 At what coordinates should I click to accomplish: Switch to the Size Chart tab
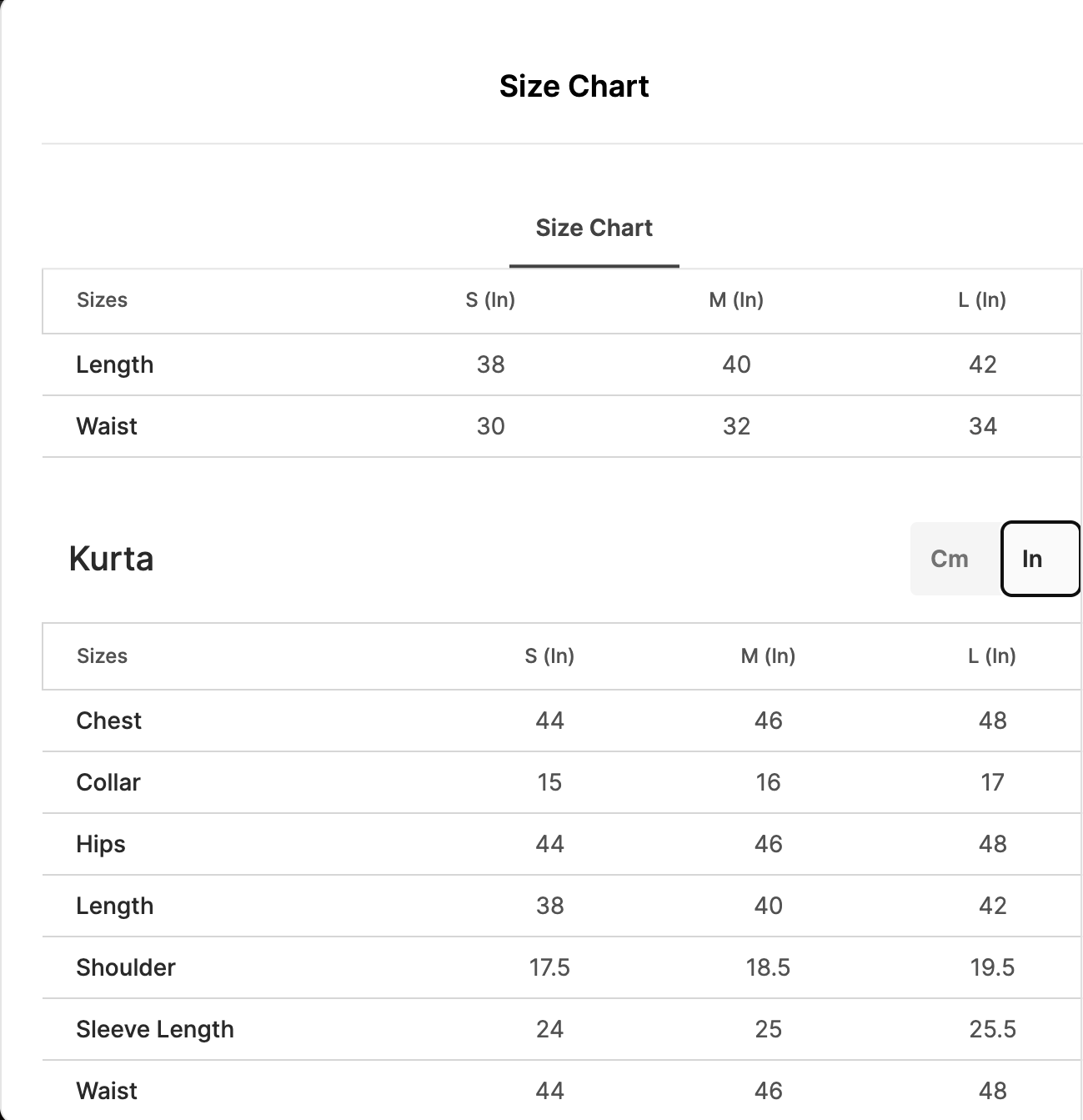point(594,228)
